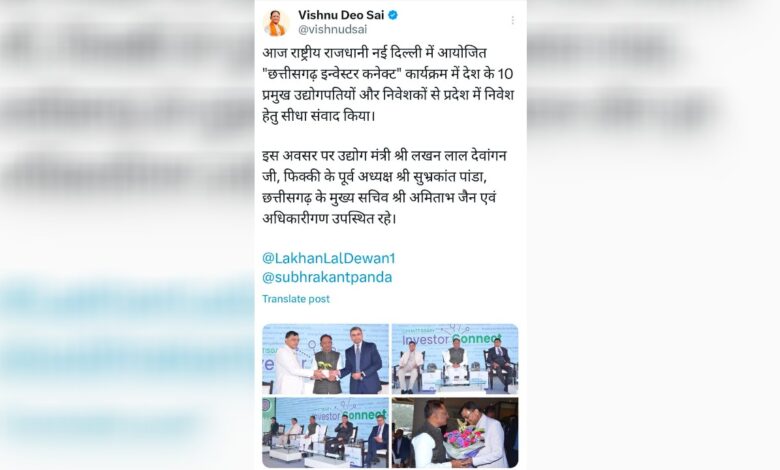The height and width of the screenshot is (470, 780).
Task: Open the top-left plant handover photo
Action: (x=325, y=359)
